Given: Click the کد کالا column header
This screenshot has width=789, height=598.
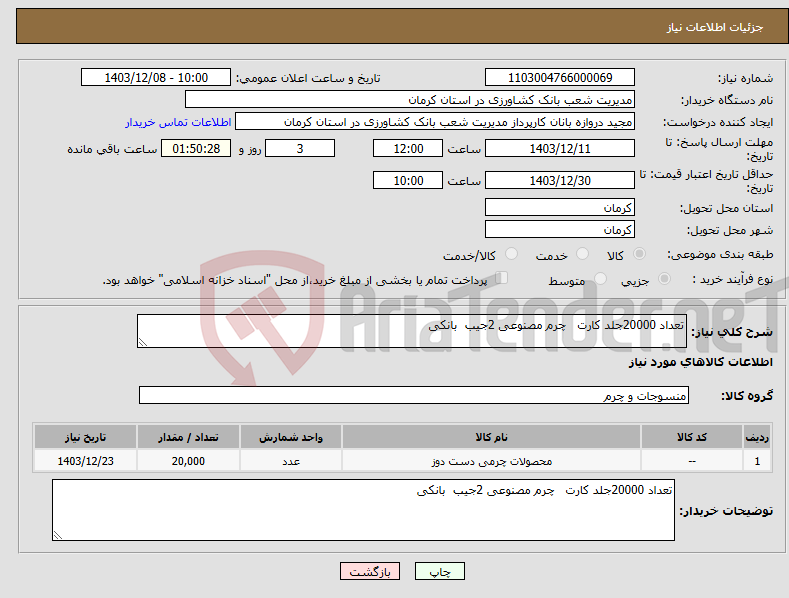Looking at the screenshot, I should coord(692,437).
